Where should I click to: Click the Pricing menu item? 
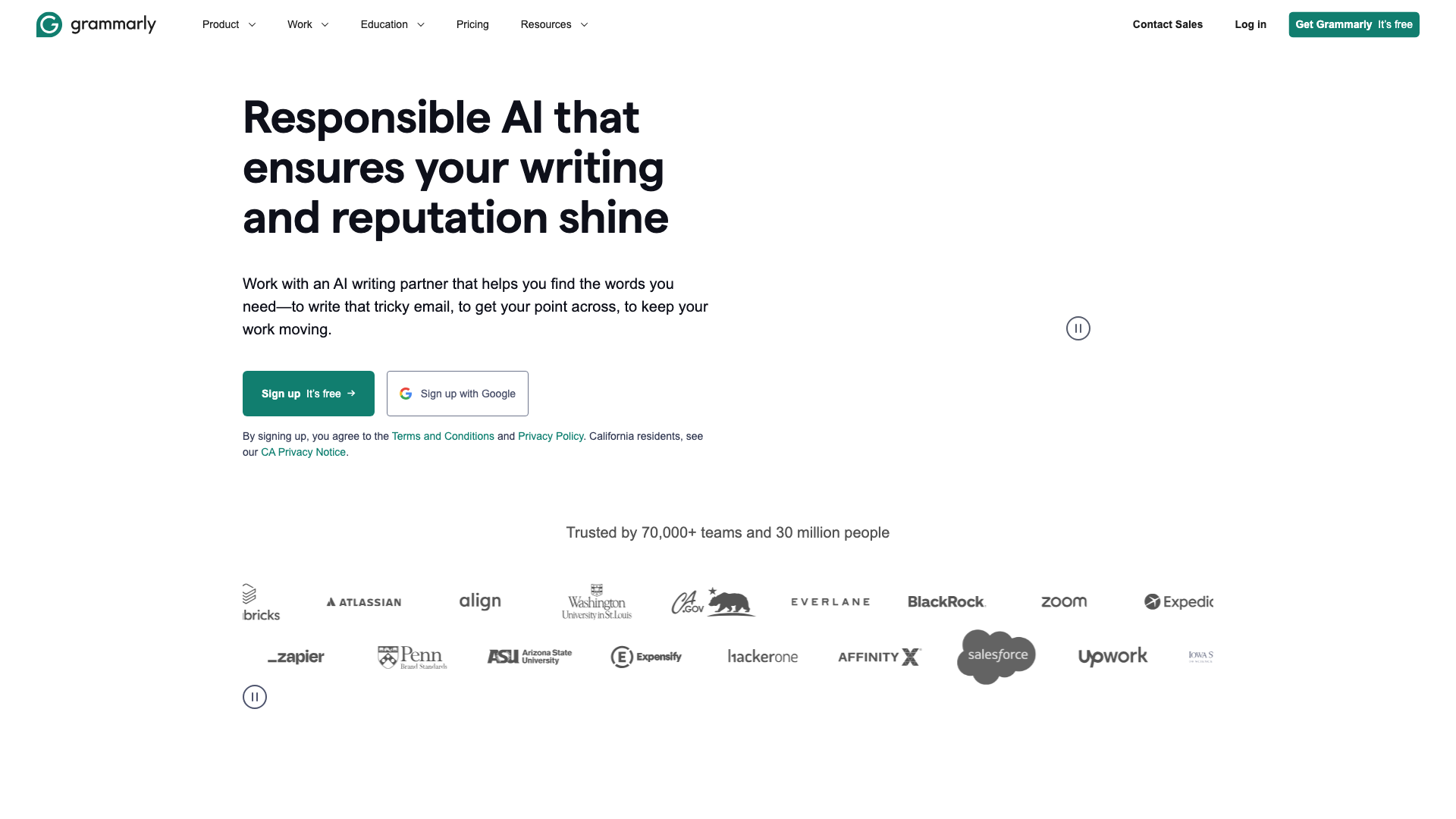(472, 24)
